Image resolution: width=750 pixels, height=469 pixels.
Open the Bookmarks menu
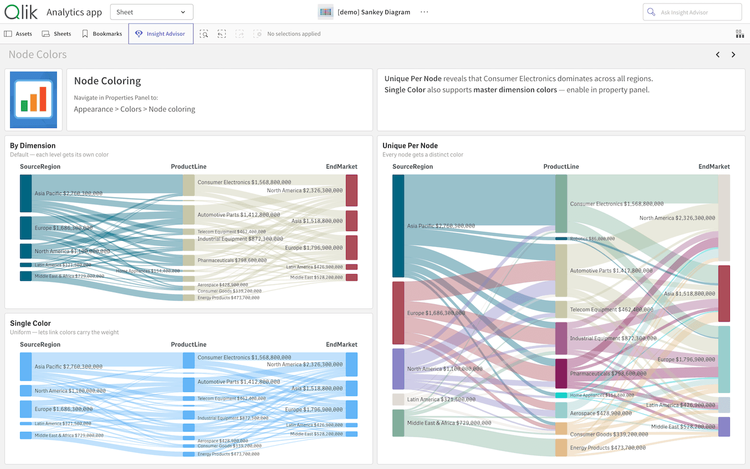click(x=102, y=34)
